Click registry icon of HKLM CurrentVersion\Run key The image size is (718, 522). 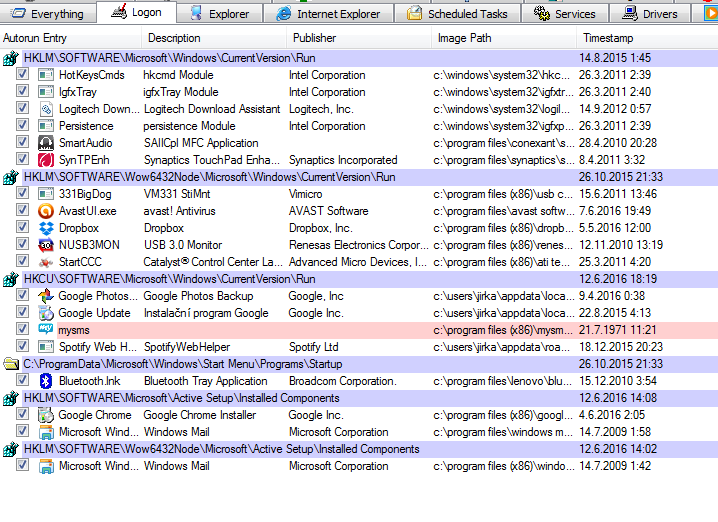point(11,58)
